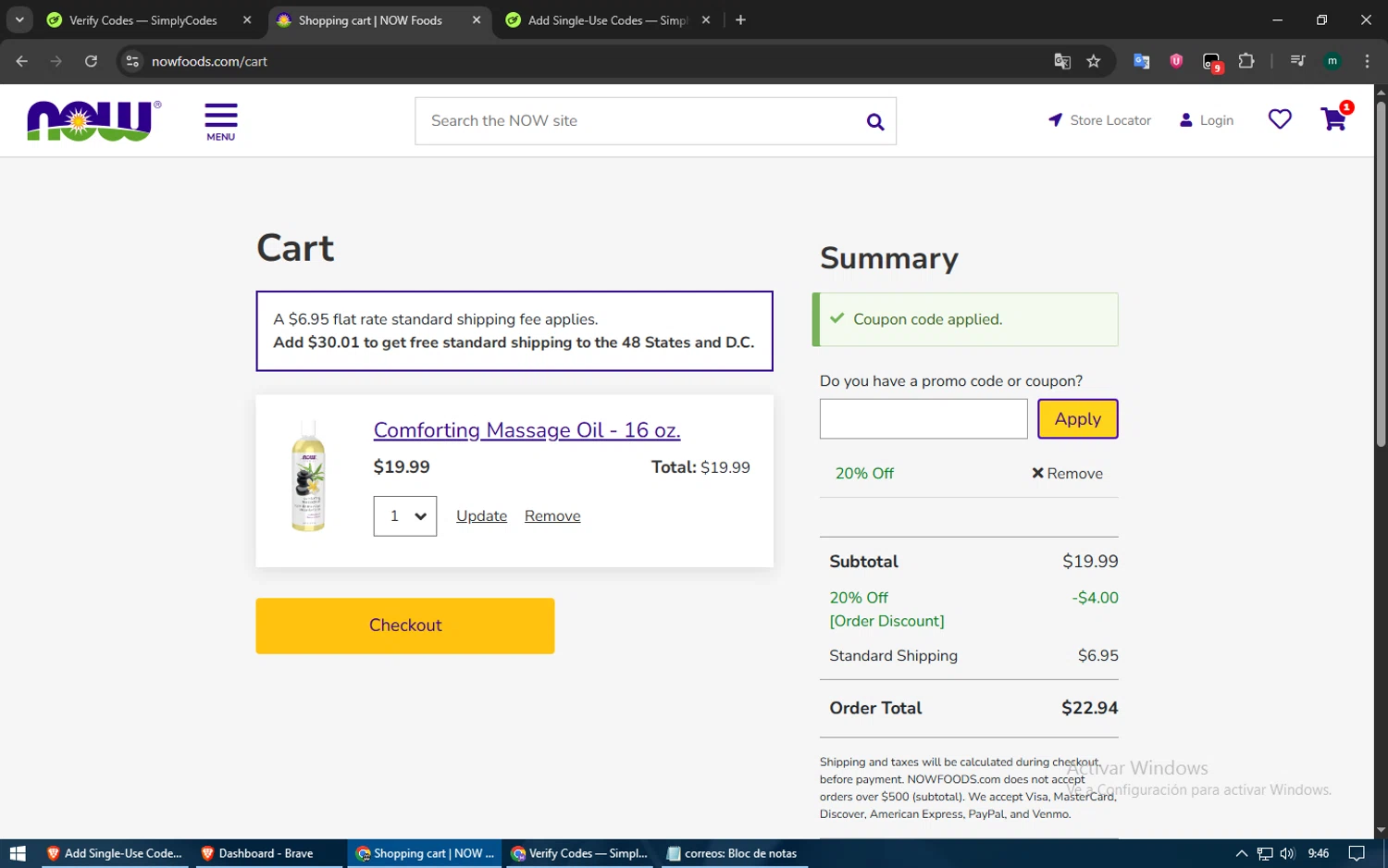This screenshot has width=1388, height=868.
Task: Click the Standard Shipping $6.95 value
Action: point(1097,656)
